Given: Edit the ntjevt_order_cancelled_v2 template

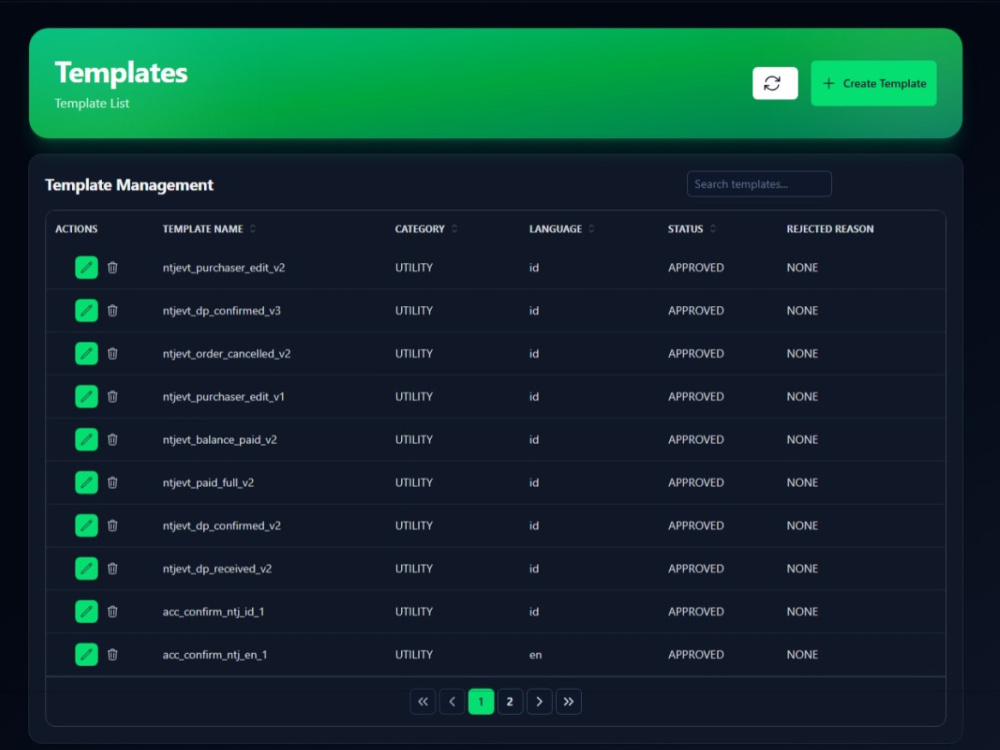Looking at the screenshot, I should pyautogui.click(x=87, y=353).
